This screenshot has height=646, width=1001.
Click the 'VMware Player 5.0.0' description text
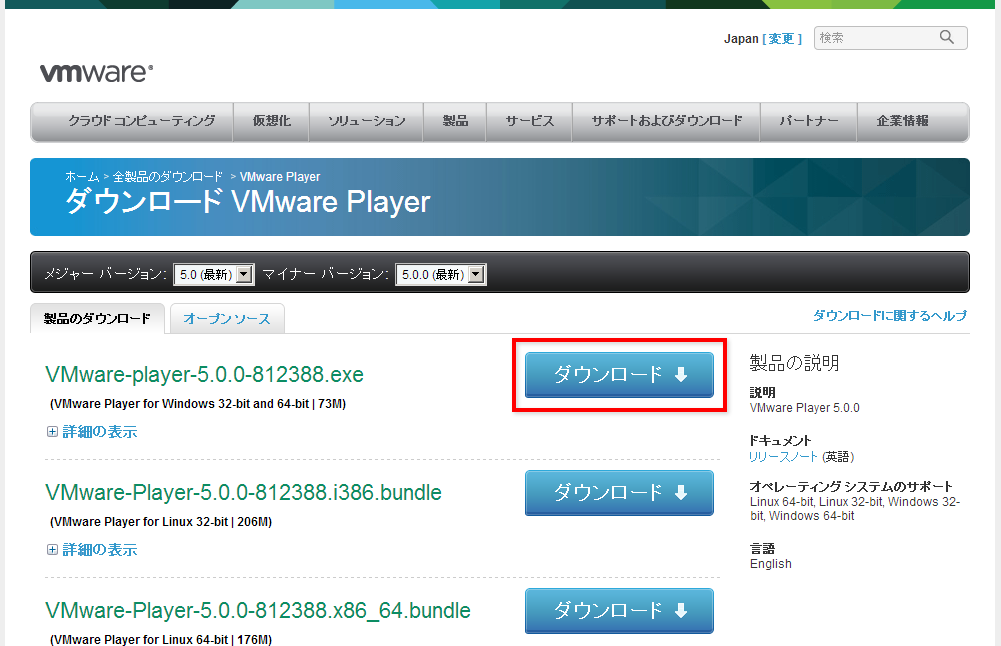tap(804, 408)
